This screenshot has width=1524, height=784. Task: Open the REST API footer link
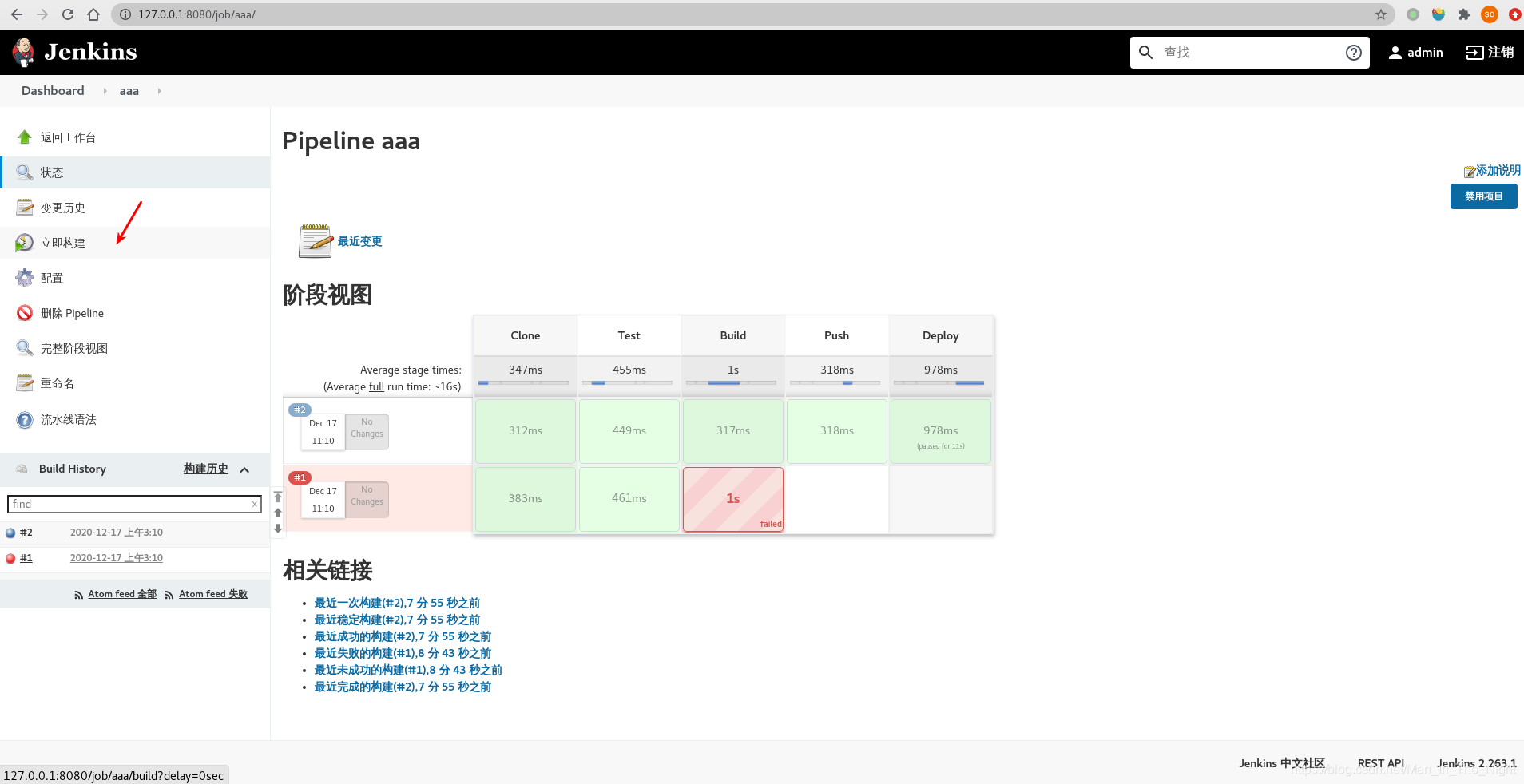point(1381,763)
